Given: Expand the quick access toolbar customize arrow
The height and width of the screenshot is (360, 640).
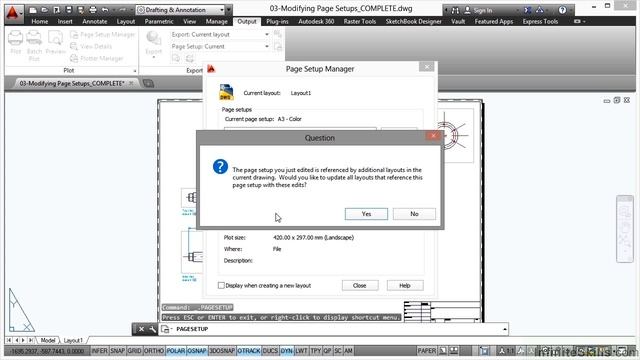Looking at the screenshot, I should pyautogui.click(x=229, y=10).
